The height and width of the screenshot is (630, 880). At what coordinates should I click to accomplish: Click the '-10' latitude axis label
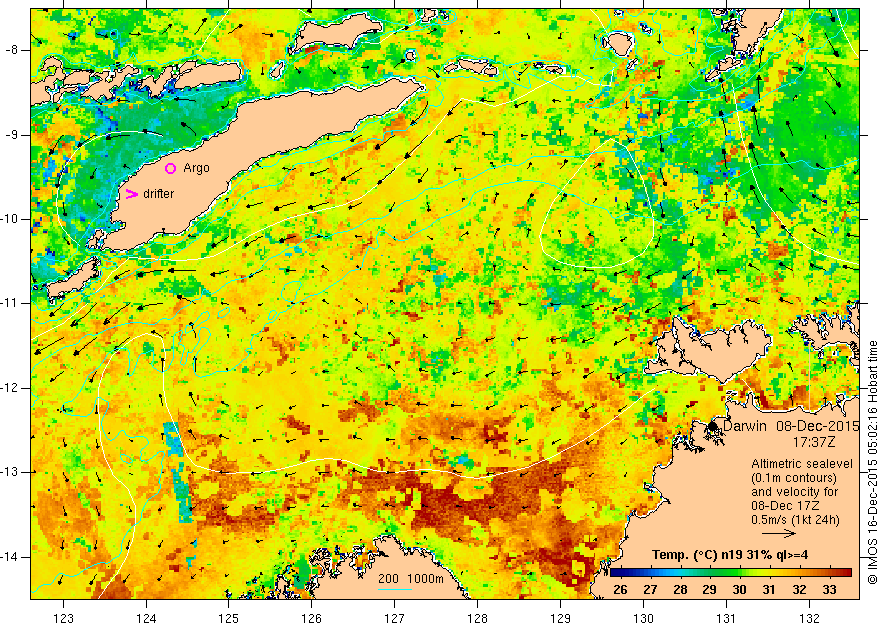tap(10, 219)
